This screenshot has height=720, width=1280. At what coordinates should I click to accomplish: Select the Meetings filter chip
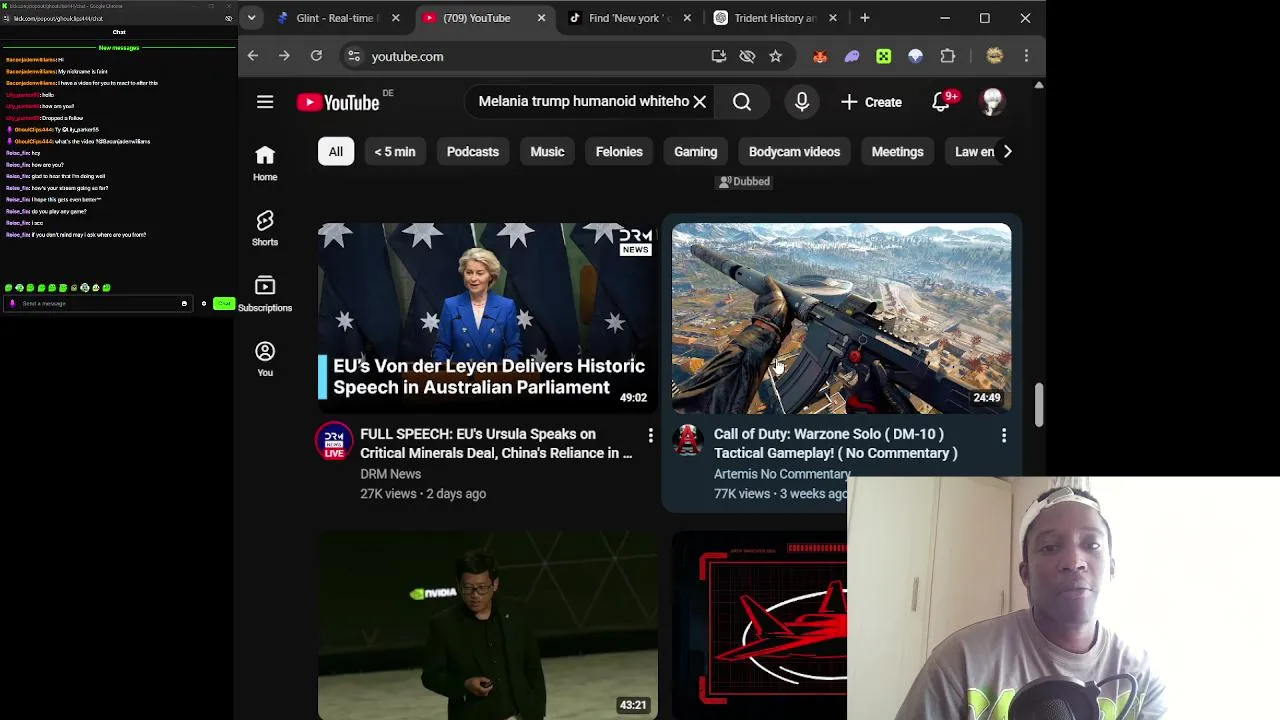point(898,151)
